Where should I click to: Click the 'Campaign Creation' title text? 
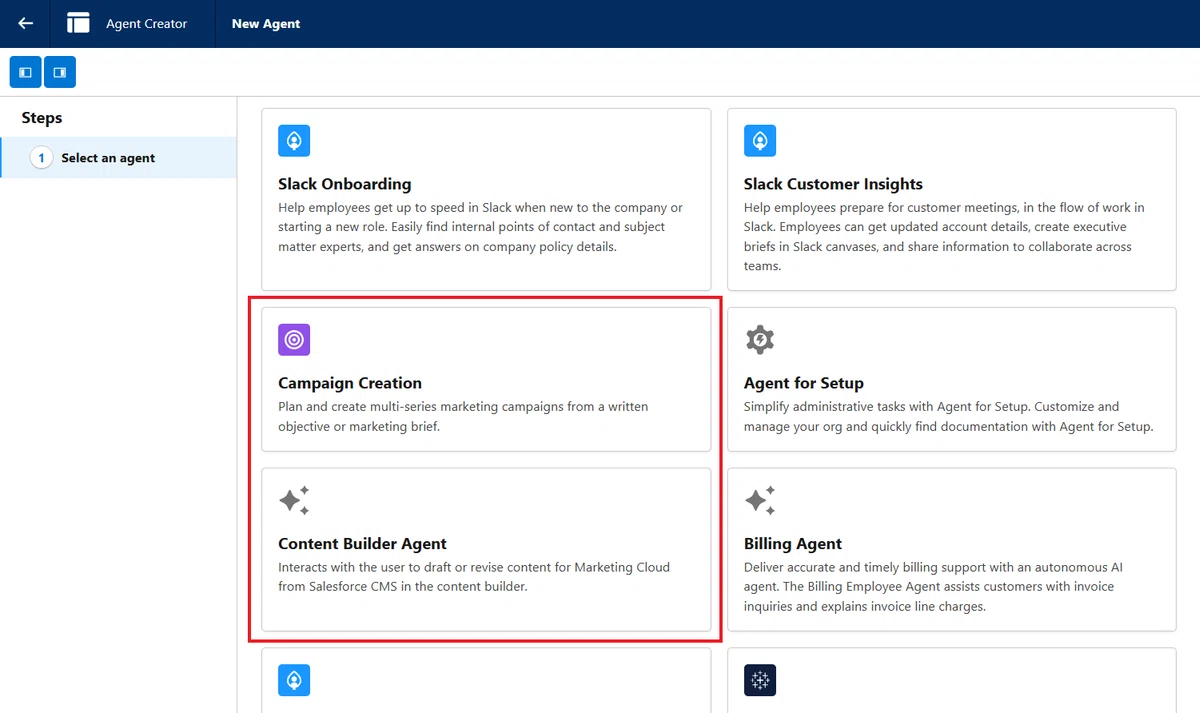(x=350, y=383)
